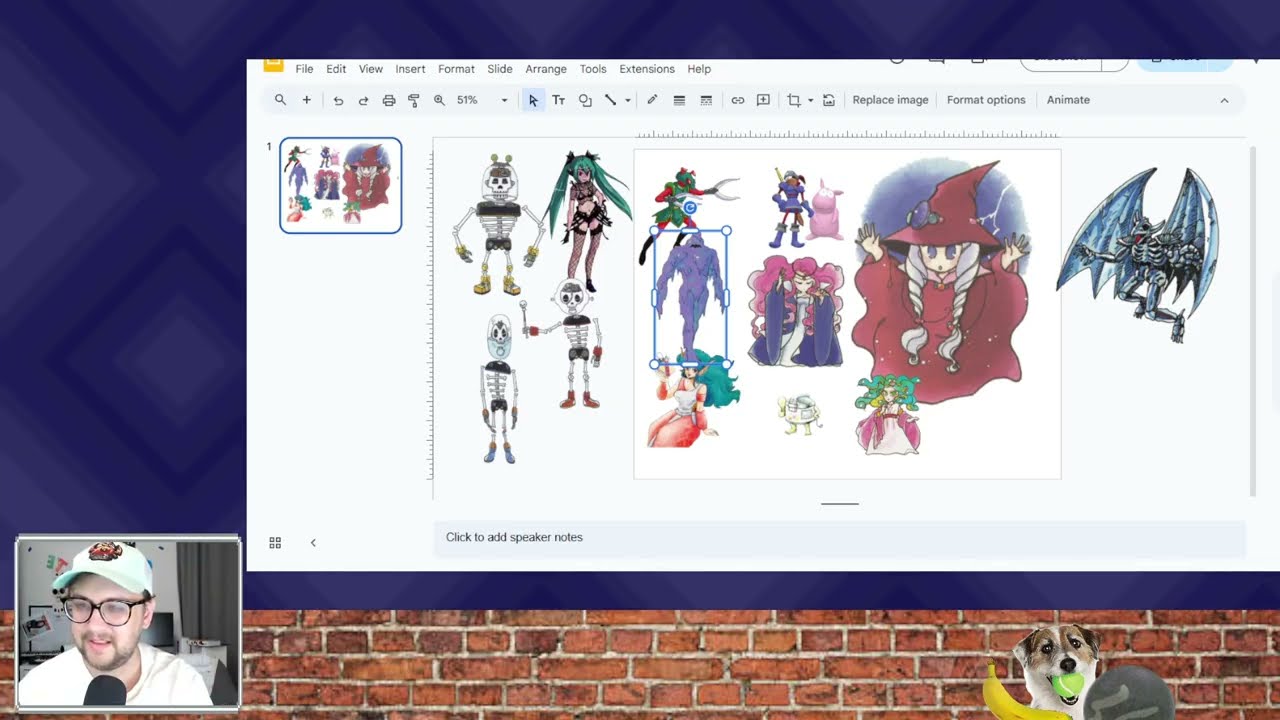Image resolution: width=1280 pixels, height=720 pixels.
Task: Reset image icon in toolbar
Action: 829,100
